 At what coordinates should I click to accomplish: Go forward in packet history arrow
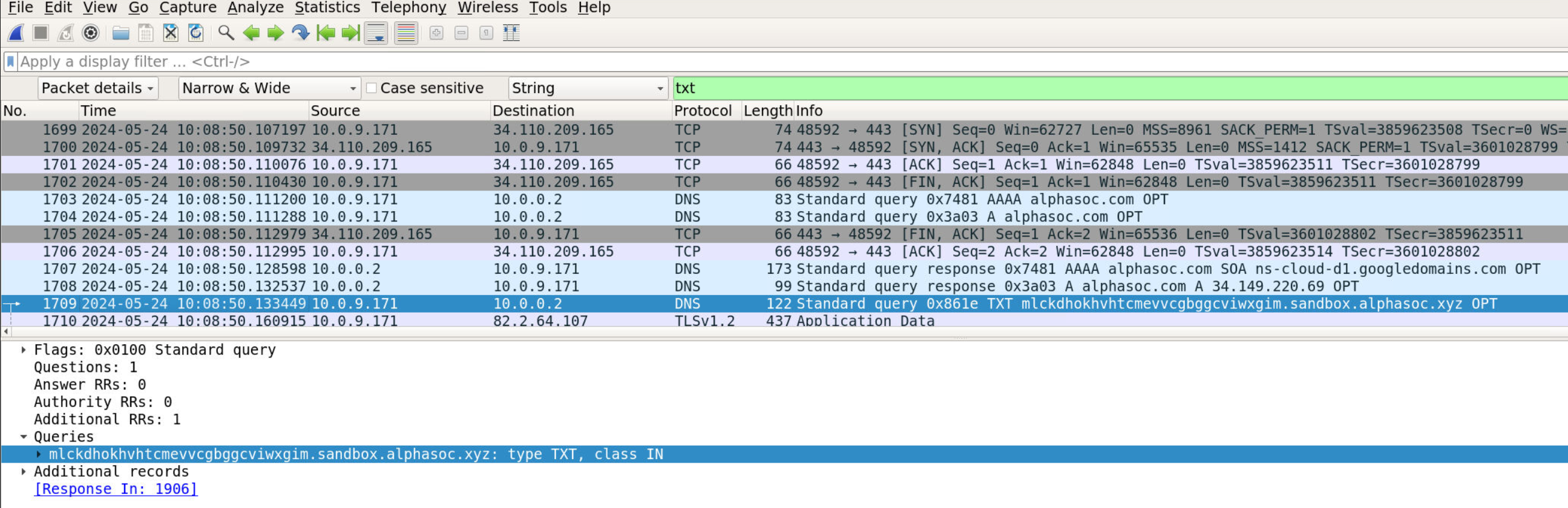tap(276, 33)
